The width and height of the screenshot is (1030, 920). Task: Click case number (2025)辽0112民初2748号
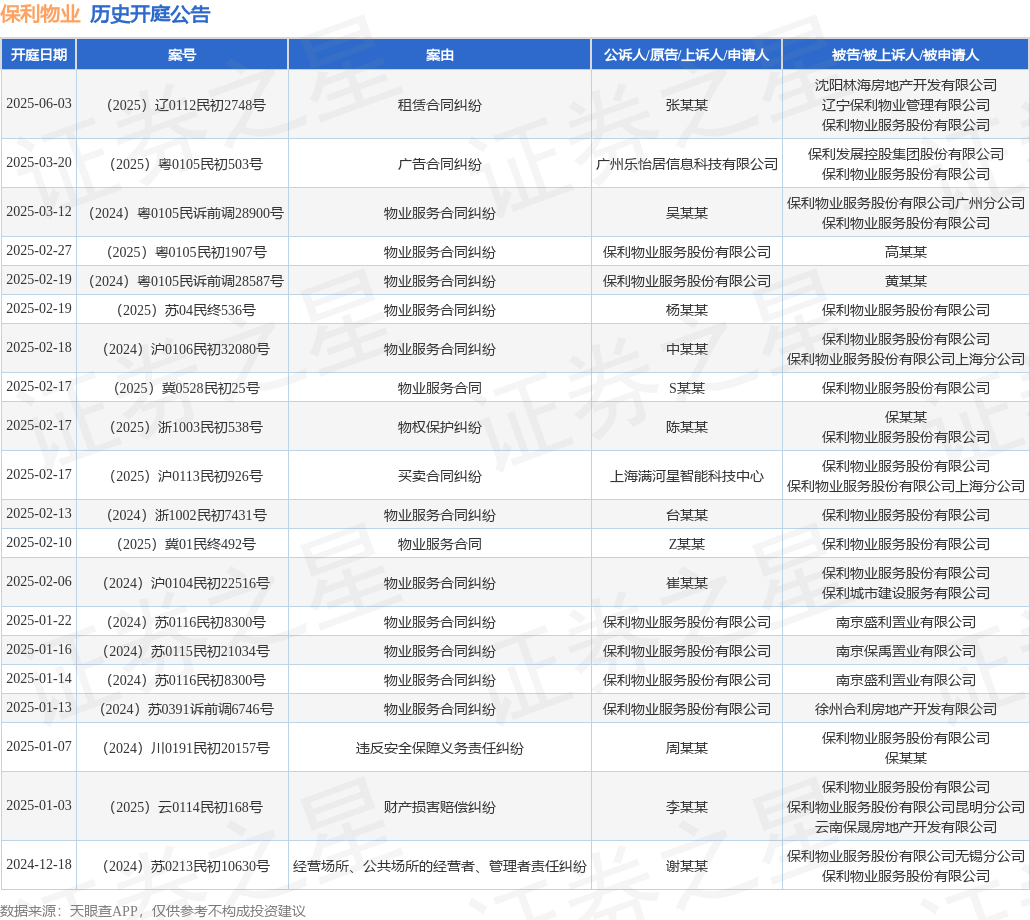(186, 105)
